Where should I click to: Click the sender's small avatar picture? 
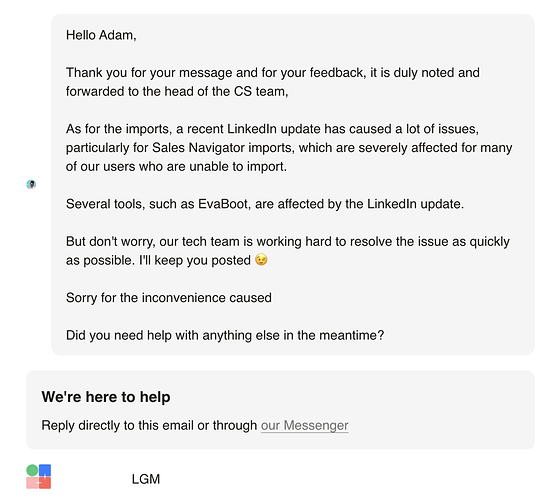click(x=31, y=184)
